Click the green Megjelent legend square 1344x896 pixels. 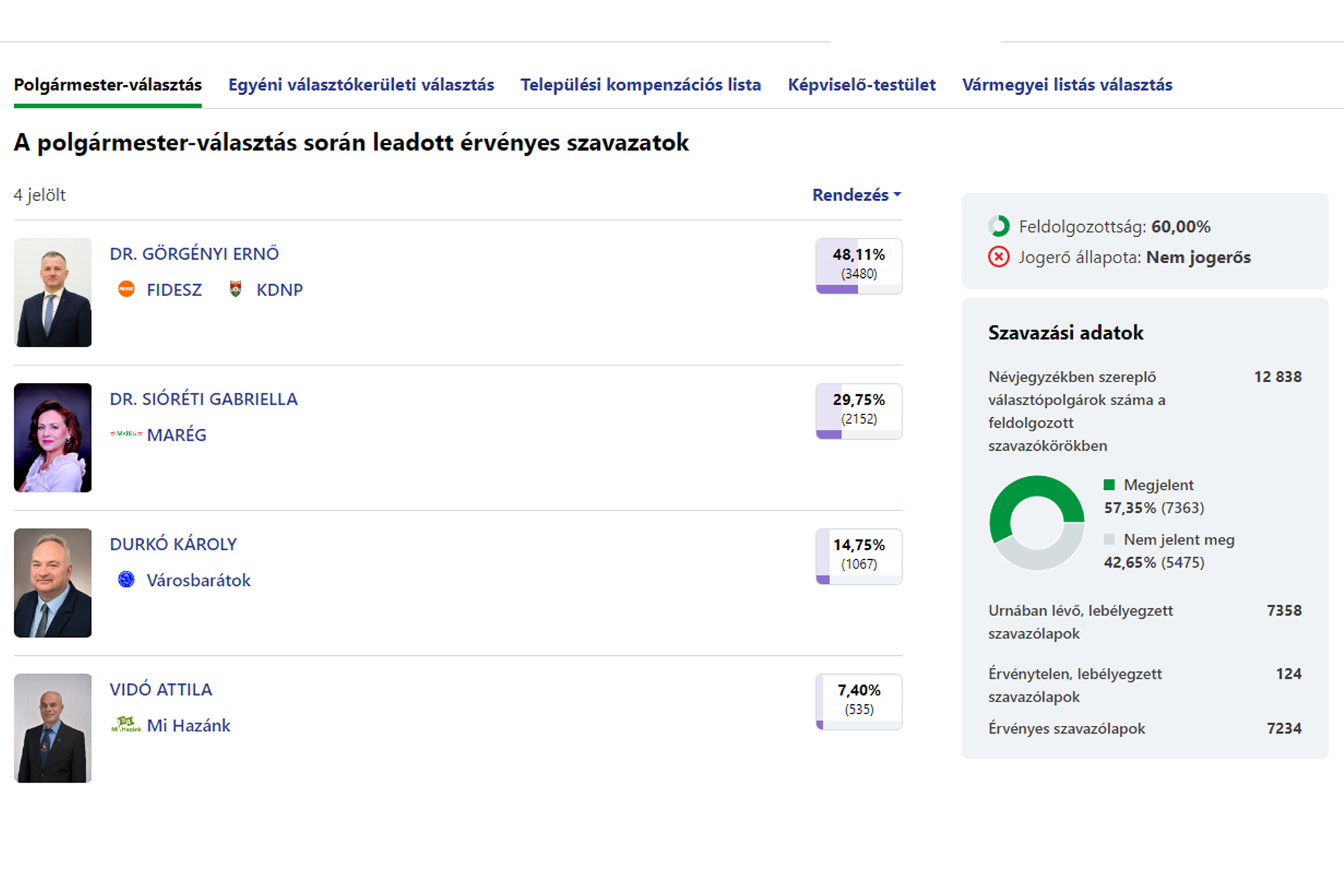click(1109, 484)
